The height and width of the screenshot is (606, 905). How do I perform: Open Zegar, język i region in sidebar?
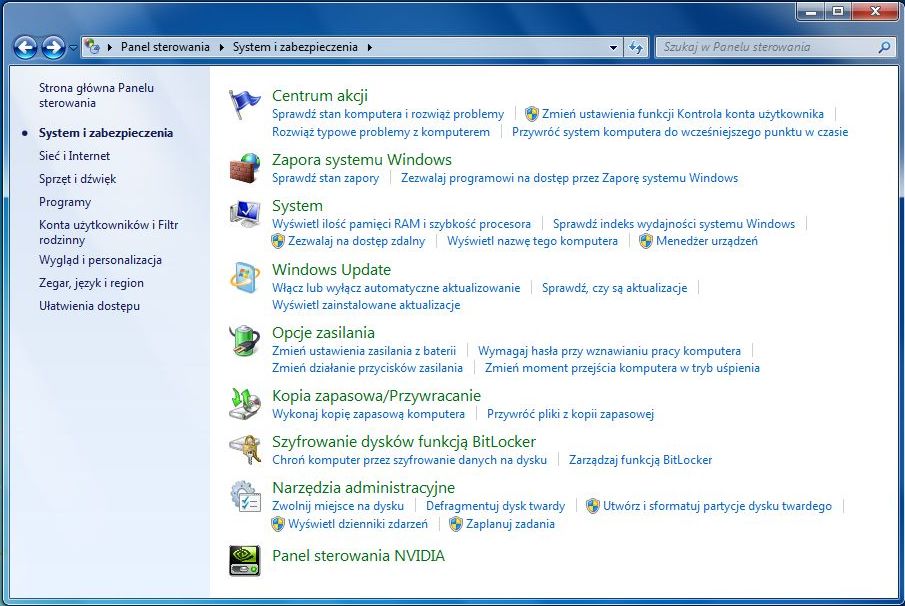click(91, 283)
